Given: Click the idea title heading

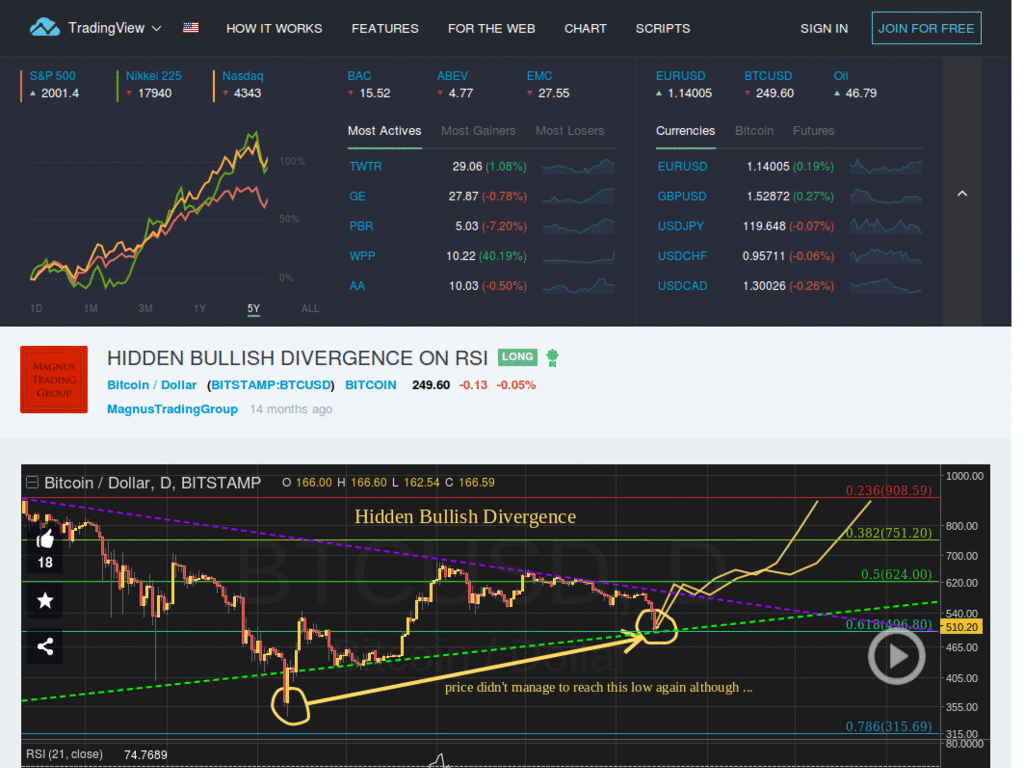Looking at the screenshot, I should [x=297, y=358].
